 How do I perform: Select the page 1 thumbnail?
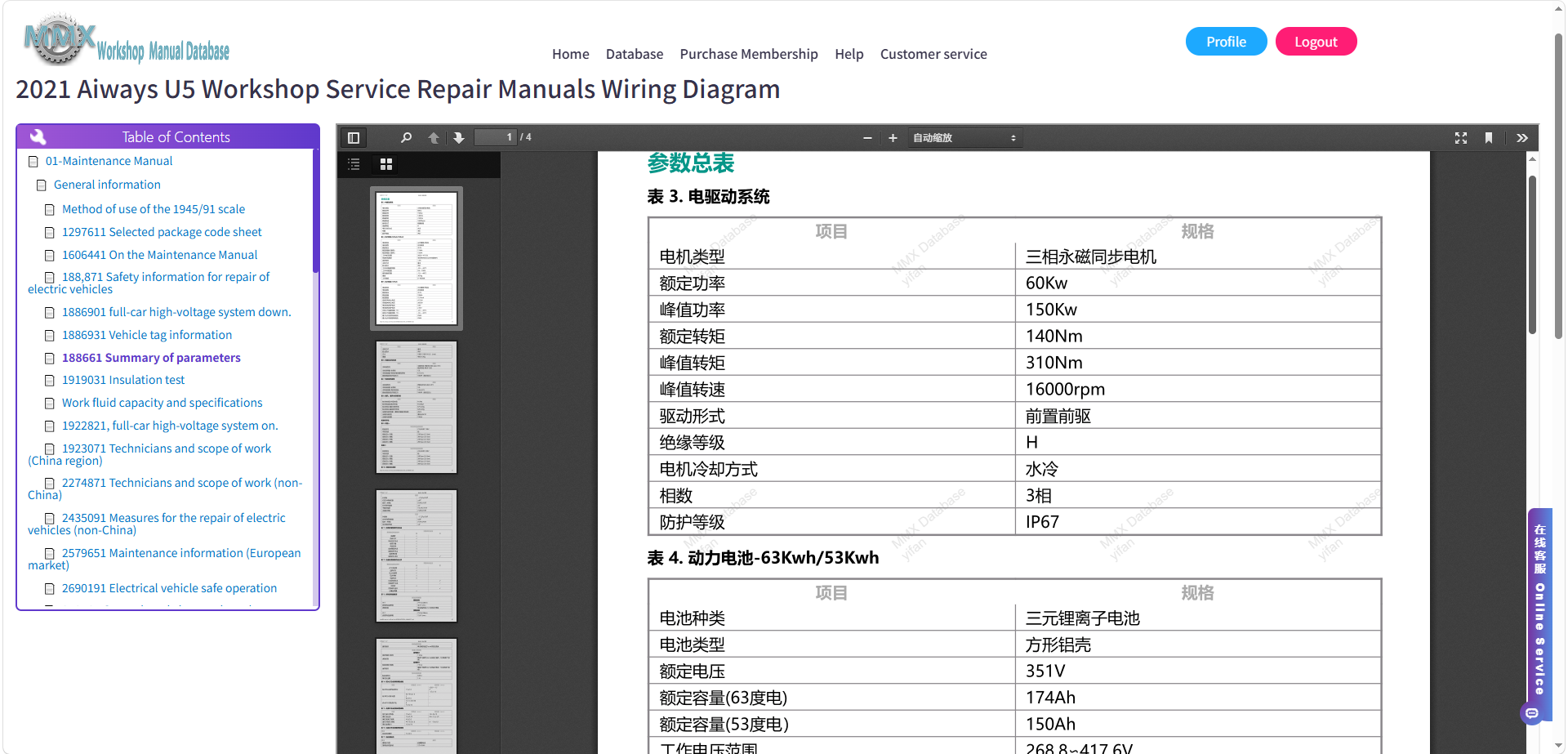tap(416, 258)
